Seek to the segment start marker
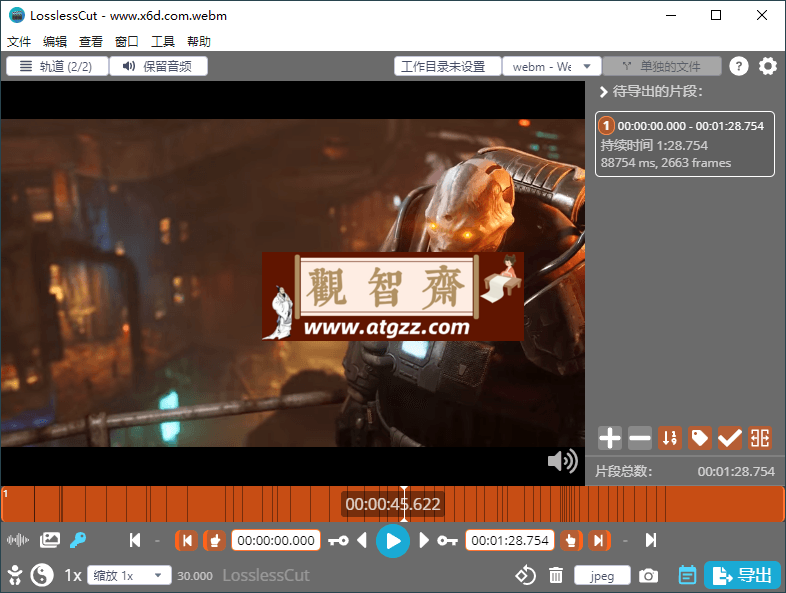 coord(186,540)
